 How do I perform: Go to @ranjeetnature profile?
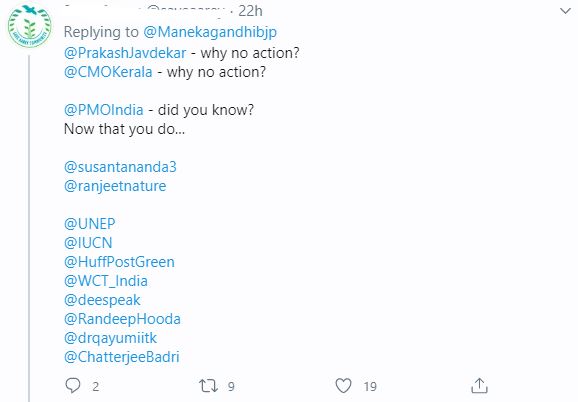(x=115, y=186)
